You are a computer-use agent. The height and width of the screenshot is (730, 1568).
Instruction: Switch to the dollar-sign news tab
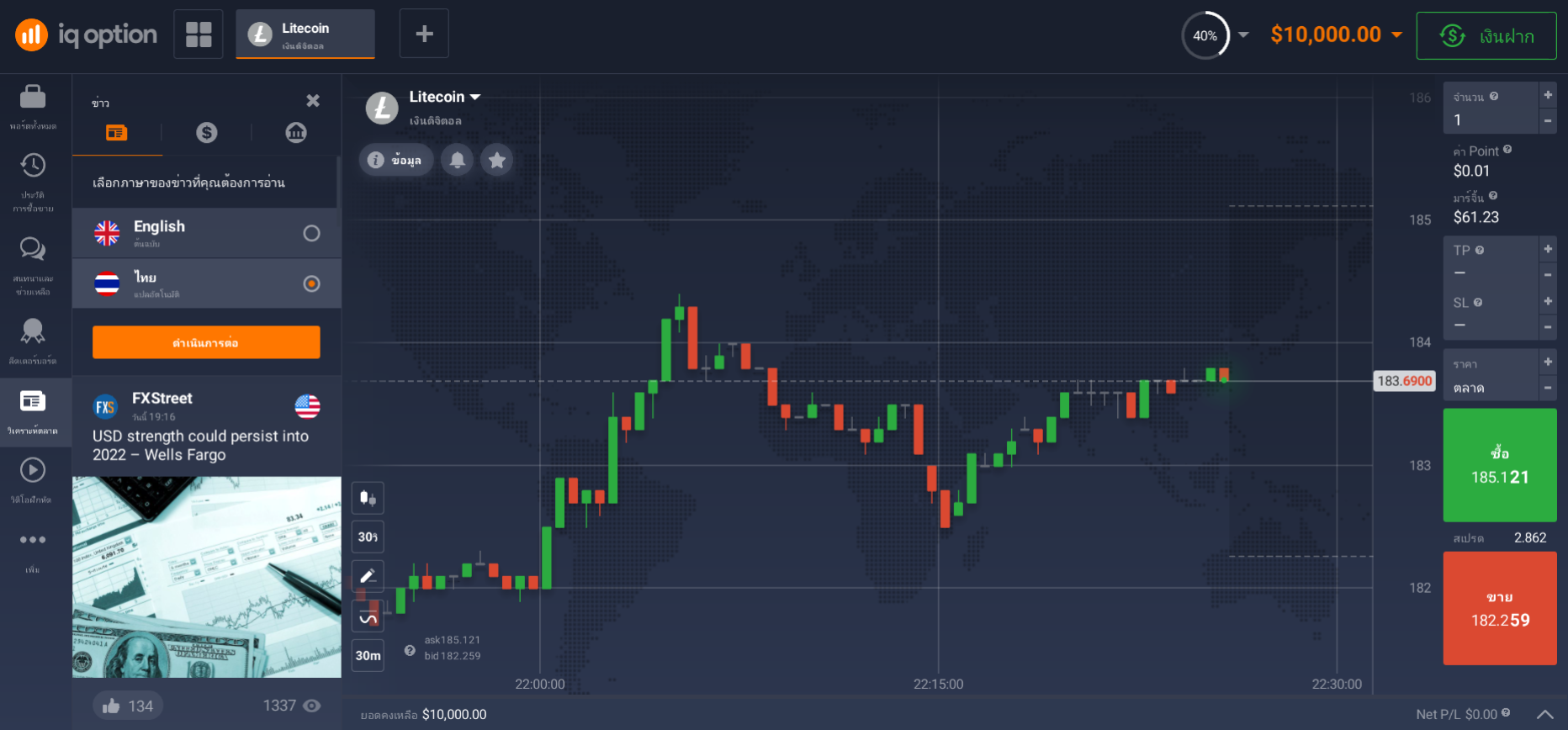tap(206, 132)
